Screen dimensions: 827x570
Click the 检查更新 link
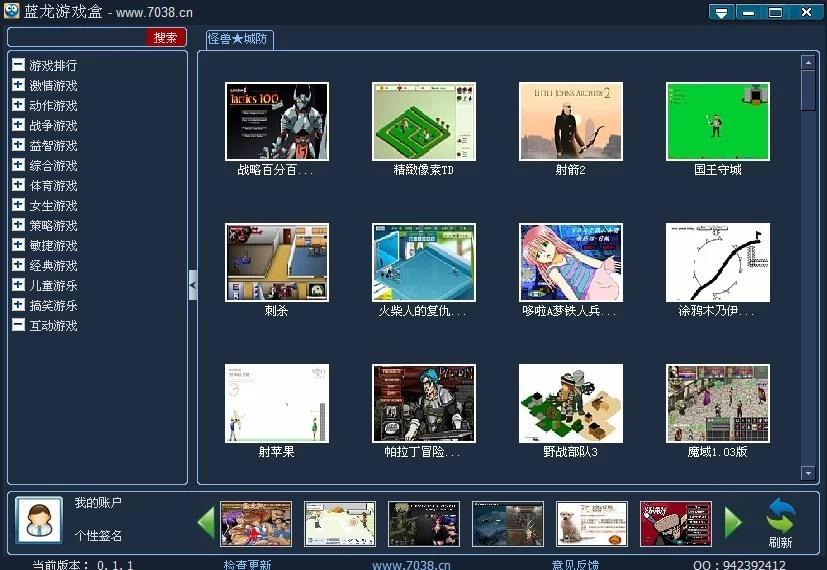point(247,564)
